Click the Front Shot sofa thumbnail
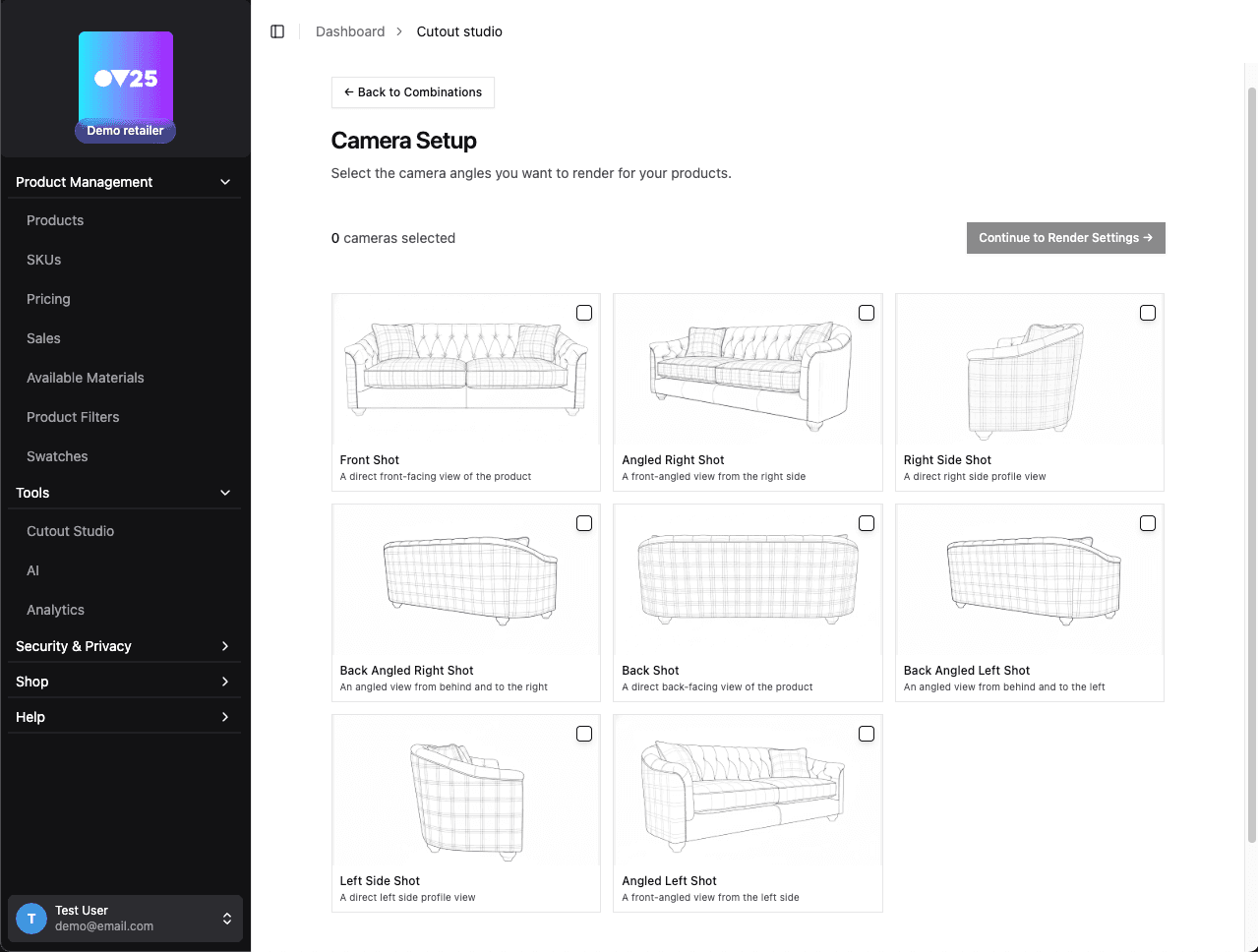Screen dimensions: 1258x952 coord(465,368)
